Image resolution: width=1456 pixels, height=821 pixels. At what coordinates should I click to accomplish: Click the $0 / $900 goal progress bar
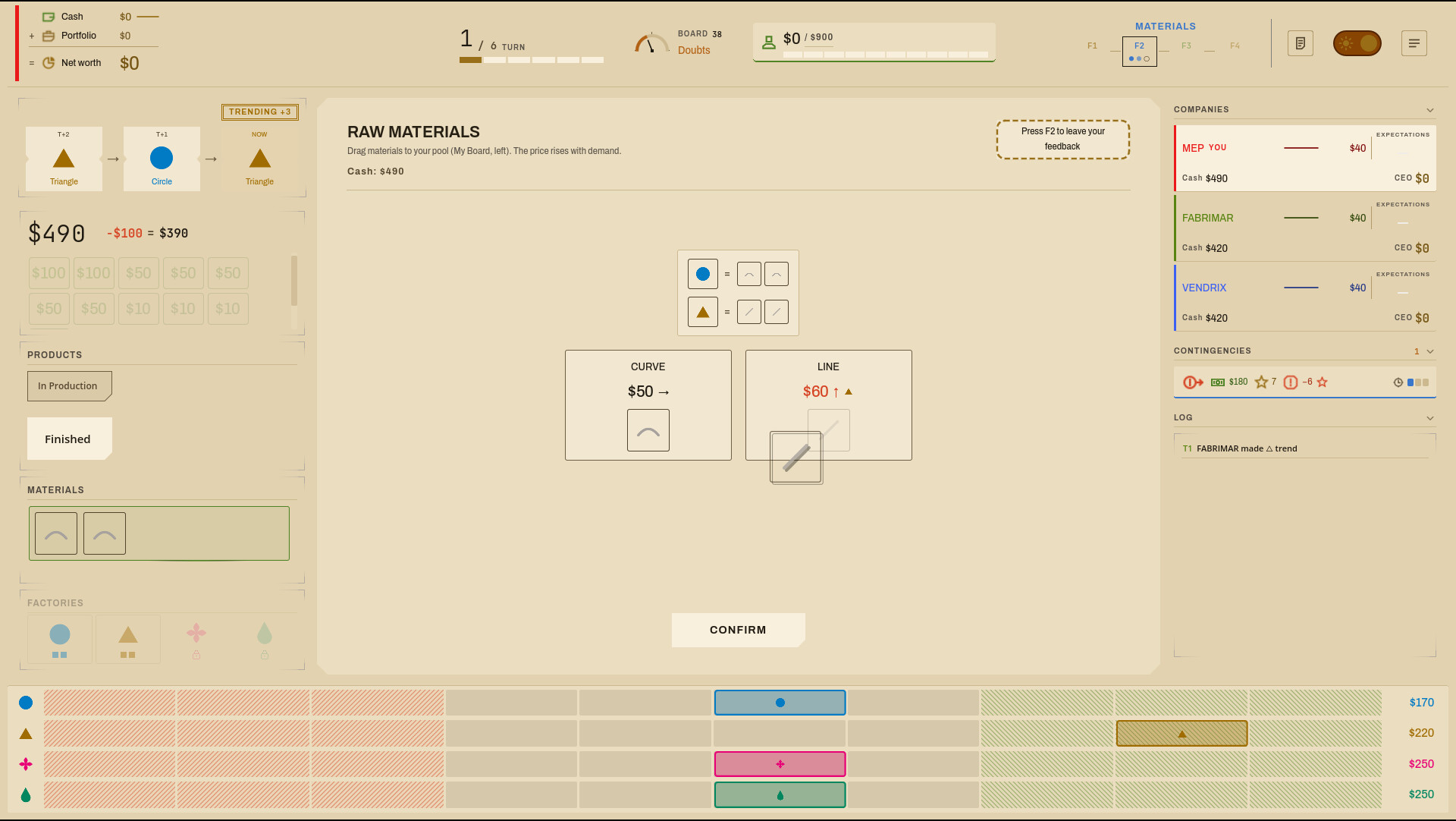(x=886, y=55)
